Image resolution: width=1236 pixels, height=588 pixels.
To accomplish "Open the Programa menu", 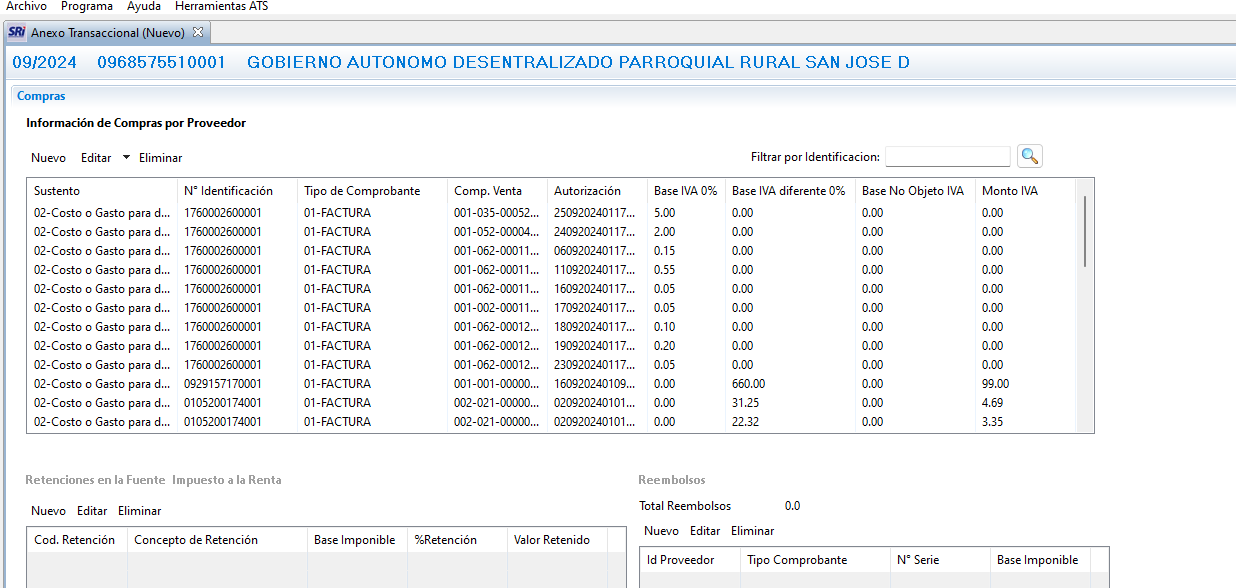I will [87, 6].
